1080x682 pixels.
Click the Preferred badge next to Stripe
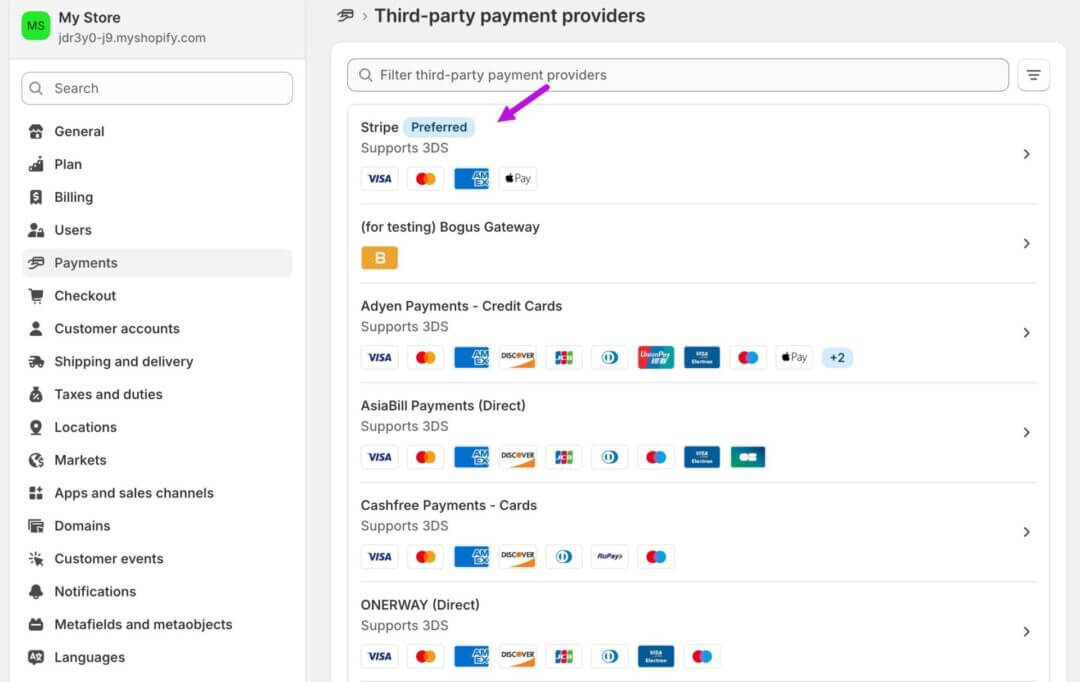click(439, 127)
